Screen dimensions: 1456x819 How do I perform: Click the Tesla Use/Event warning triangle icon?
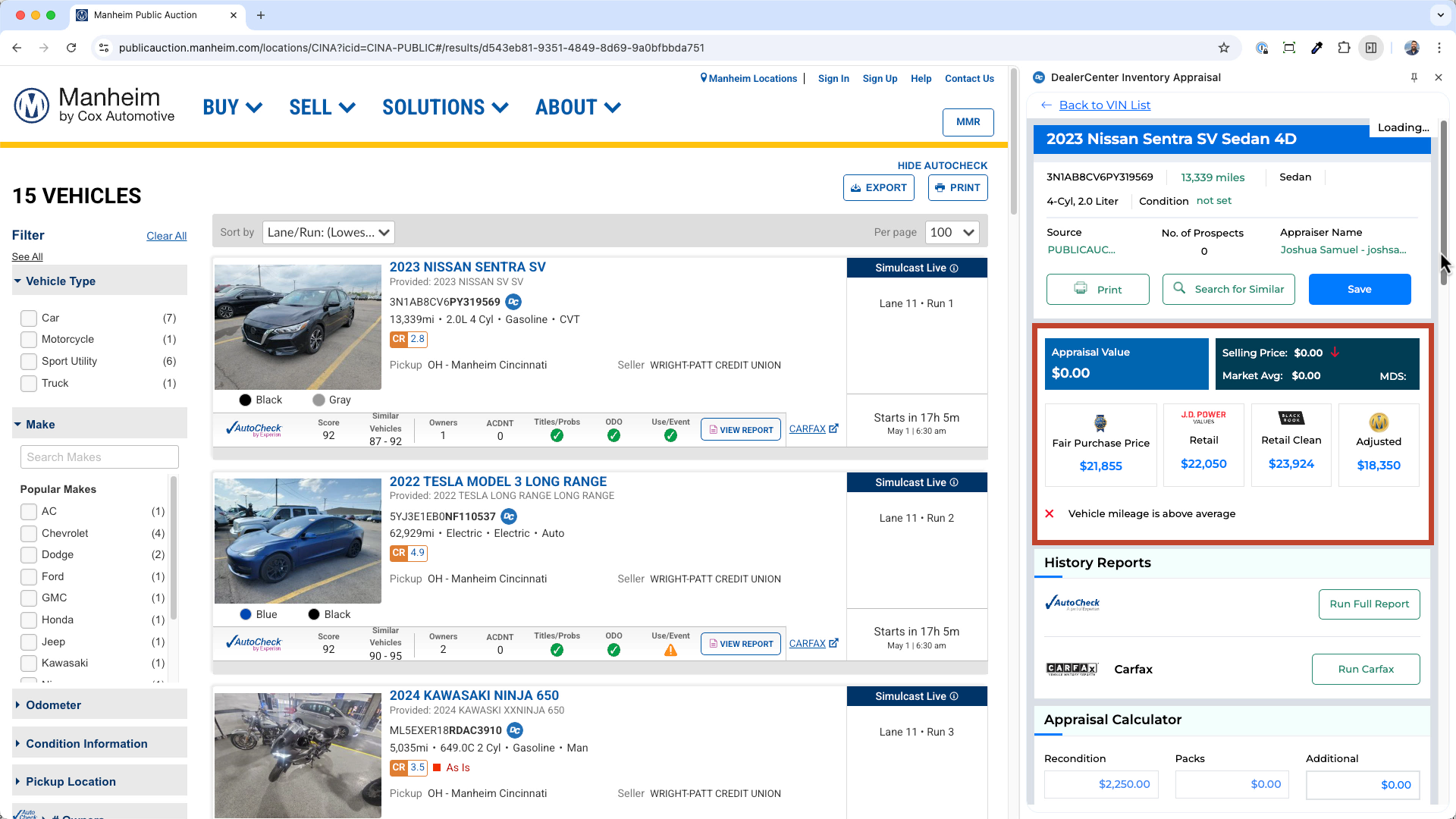coord(670,650)
